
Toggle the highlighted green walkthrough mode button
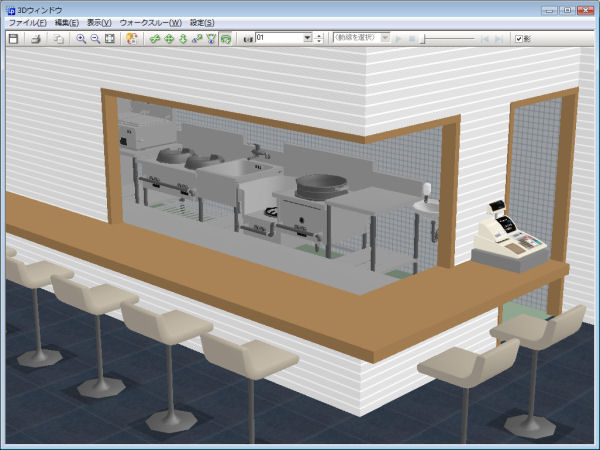[x=226, y=38]
